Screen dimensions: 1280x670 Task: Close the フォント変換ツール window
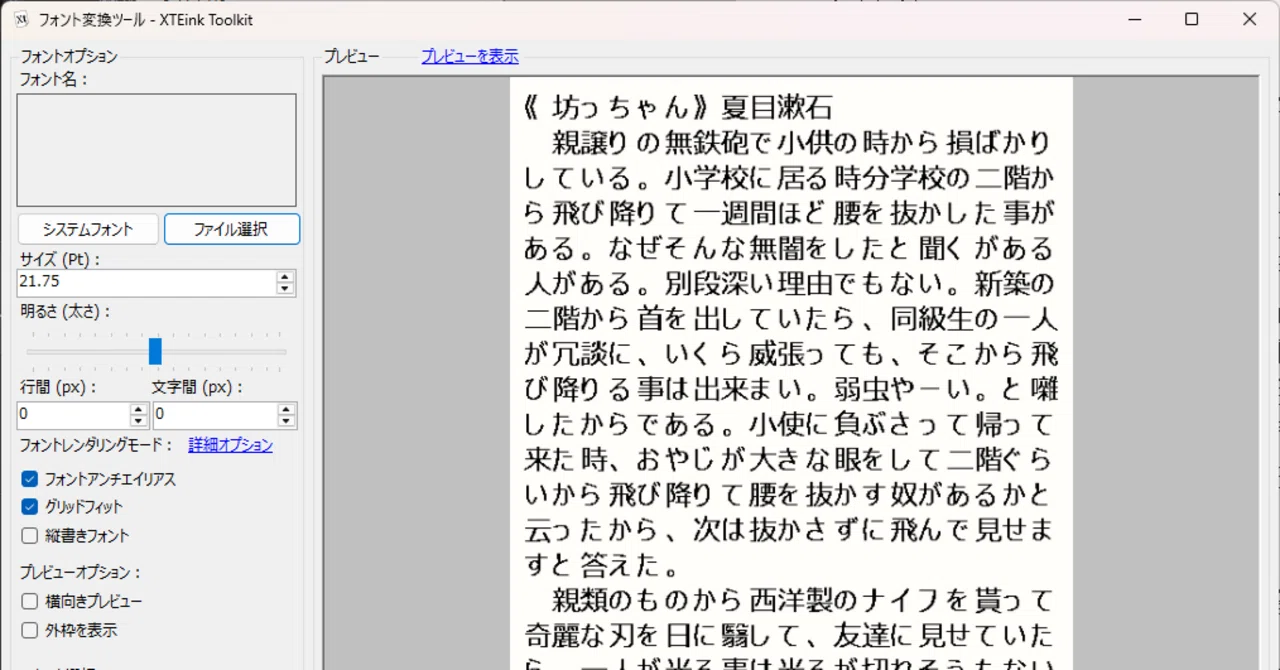(1249, 19)
